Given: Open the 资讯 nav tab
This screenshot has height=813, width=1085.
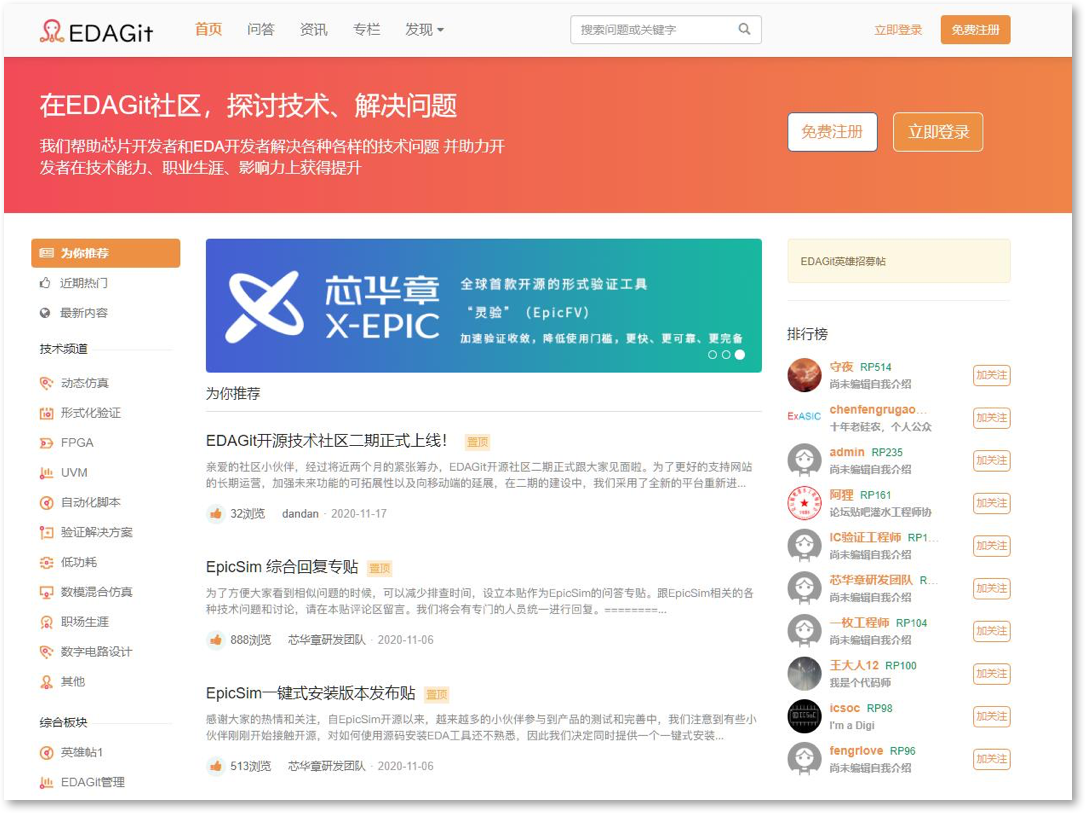Looking at the screenshot, I should pos(313,30).
